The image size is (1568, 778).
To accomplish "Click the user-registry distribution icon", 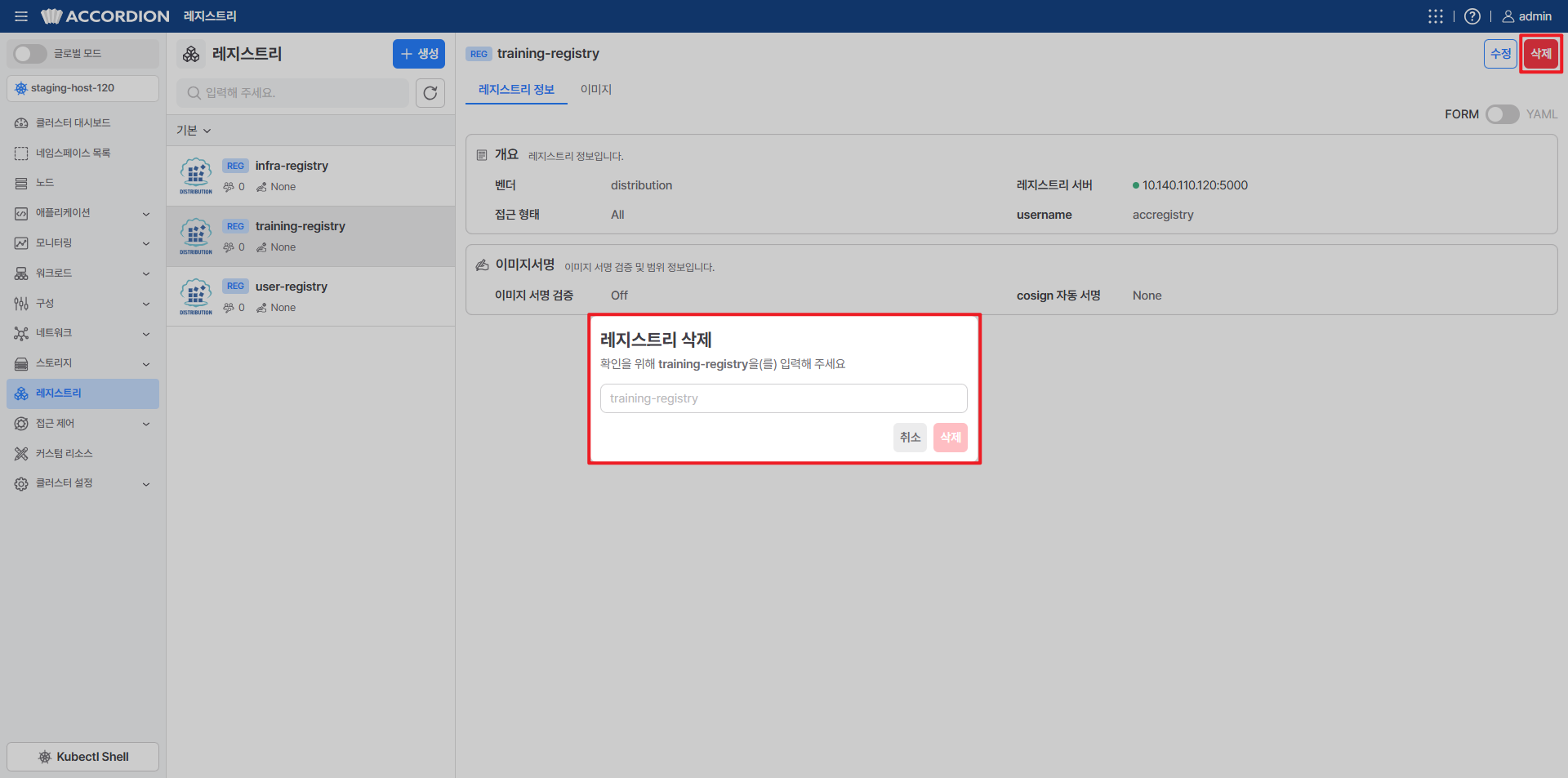I will [196, 296].
